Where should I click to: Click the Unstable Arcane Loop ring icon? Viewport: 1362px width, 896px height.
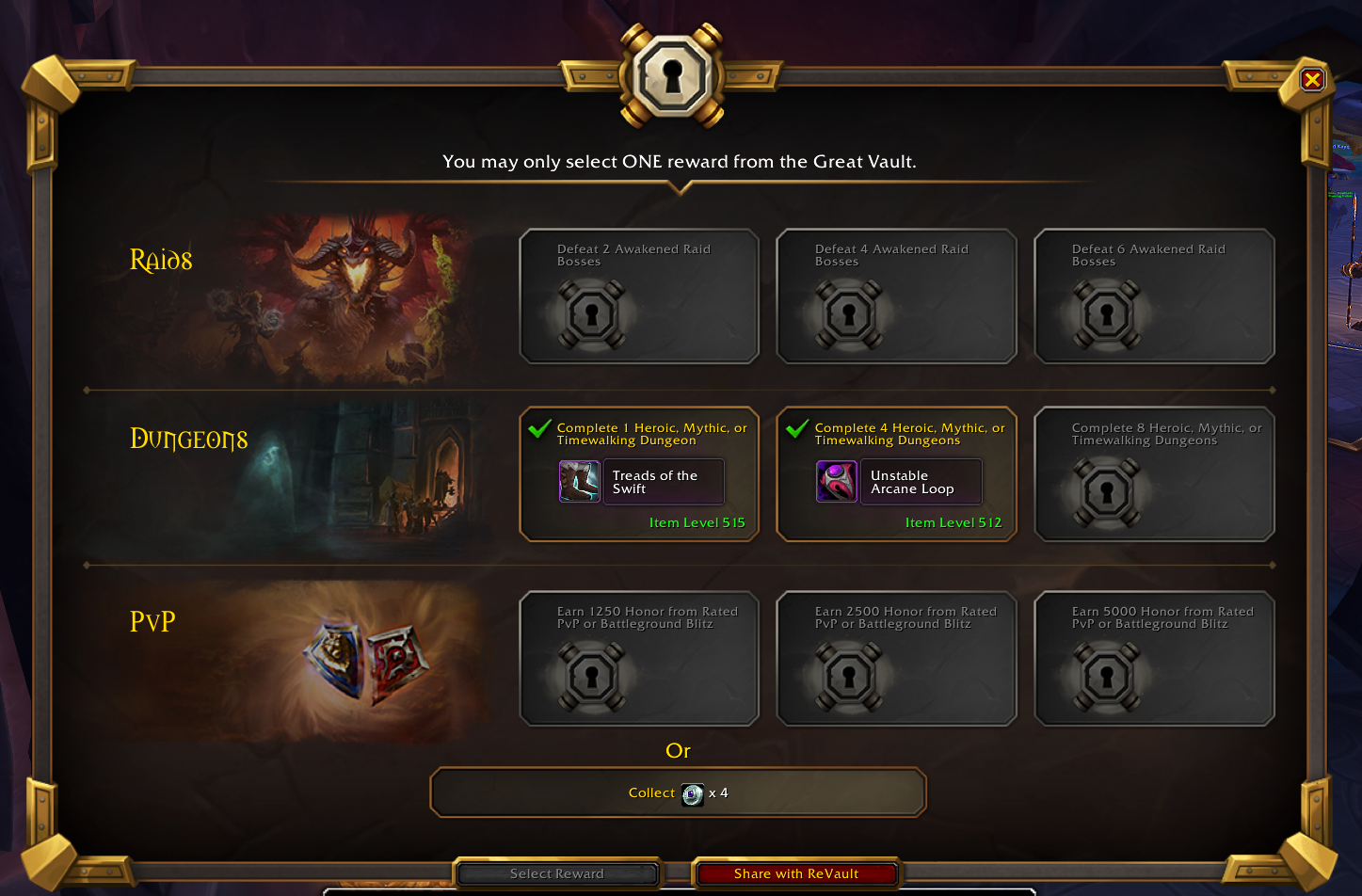point(836,482)
